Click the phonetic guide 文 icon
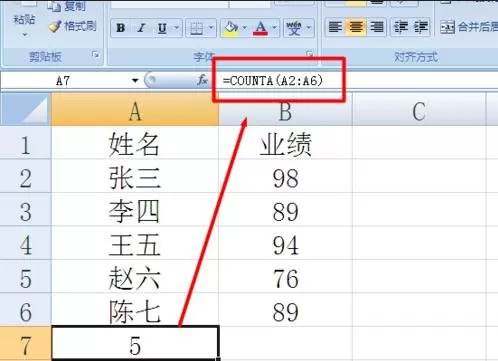This screenshot has width=498, height=361. pos(294,28)
